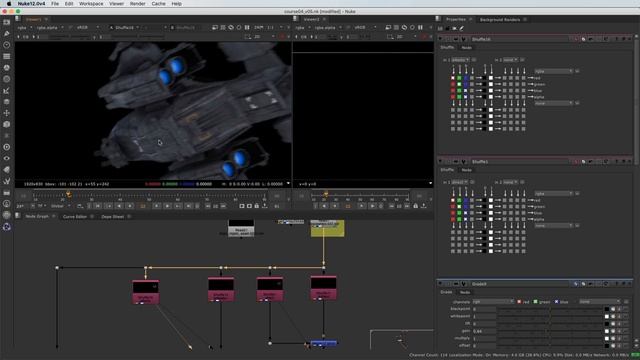640x360 pixels.
Task: Play backward in Viewer1 timeline
Action: point(119,206)
